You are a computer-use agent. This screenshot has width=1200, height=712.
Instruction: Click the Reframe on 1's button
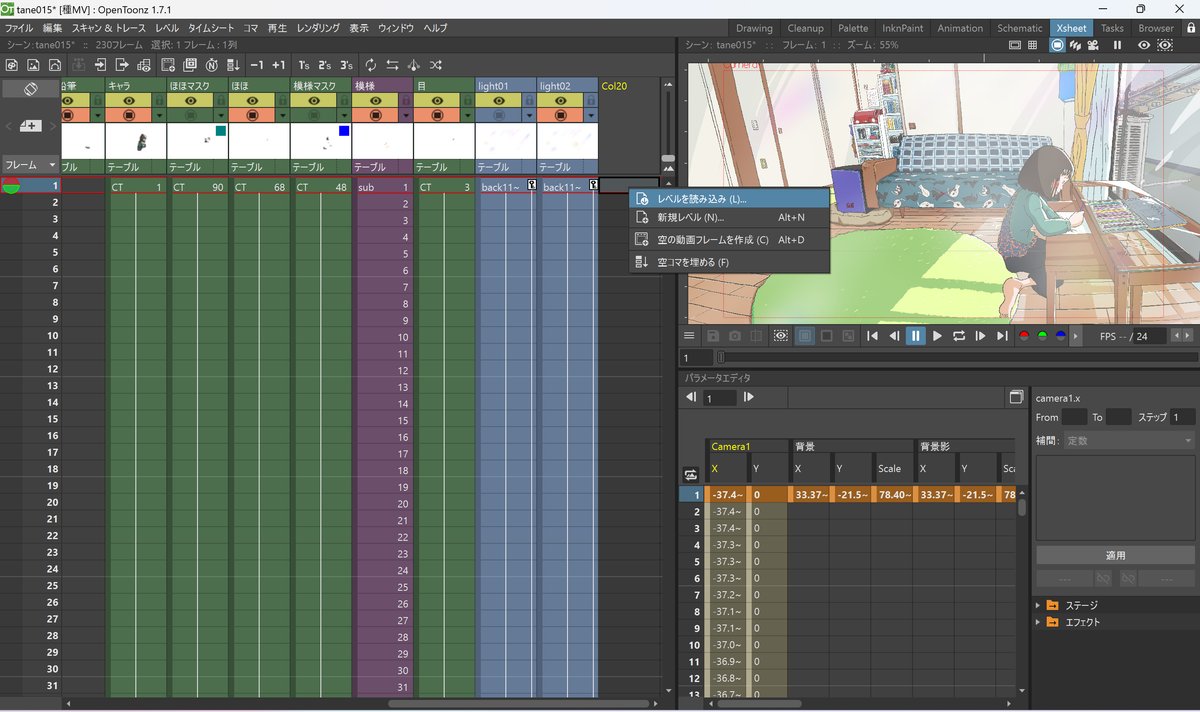coord(304,65)
